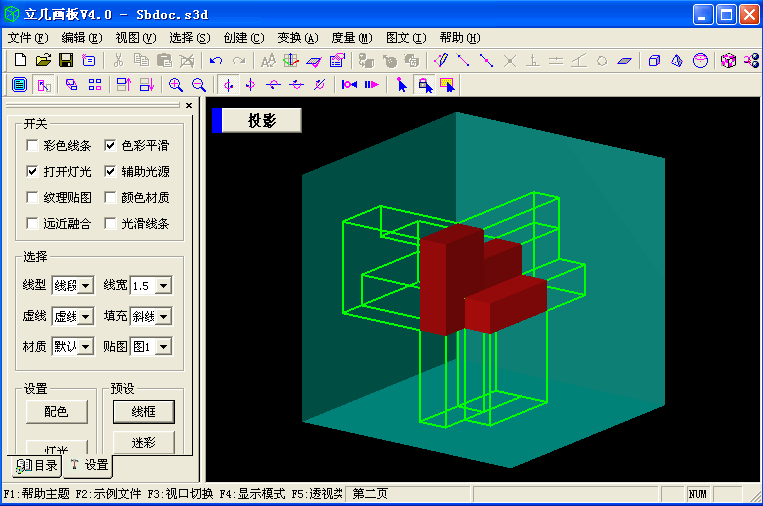The image size is (763, 506).
Task: Click the blue parallelogram plane tool icon
Action: pos(624,61)
